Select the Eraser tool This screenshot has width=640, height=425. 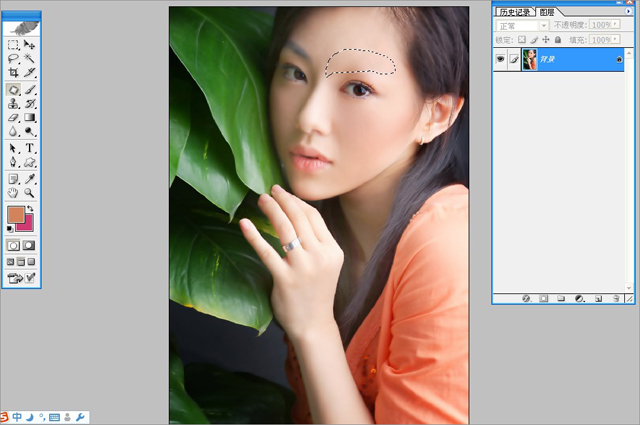pos(13,118)
